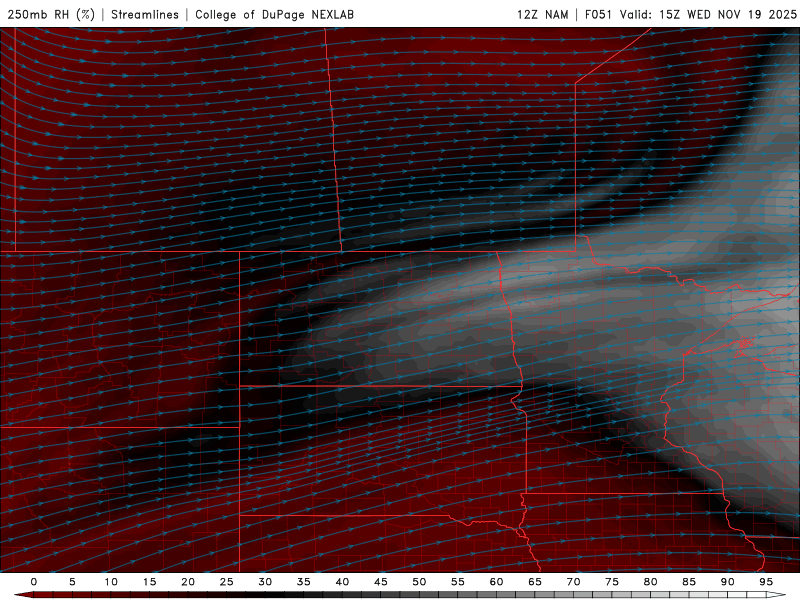The height and width of the screenshot is (600, 800).
Task: Click the "40" label on the color scale
Action: pos(342,582)
